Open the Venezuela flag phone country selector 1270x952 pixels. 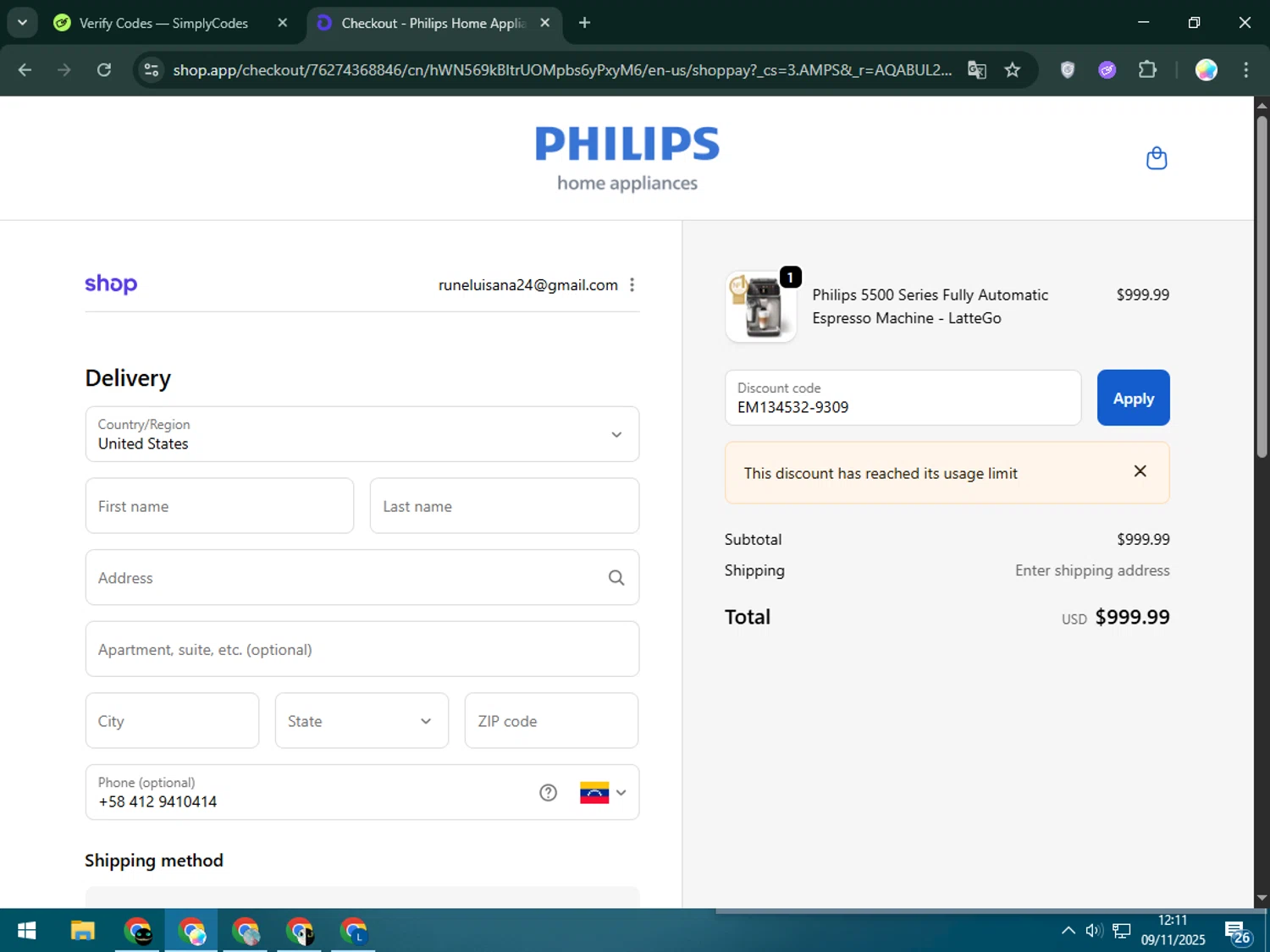pyautogui.click(x=603, y=793)
